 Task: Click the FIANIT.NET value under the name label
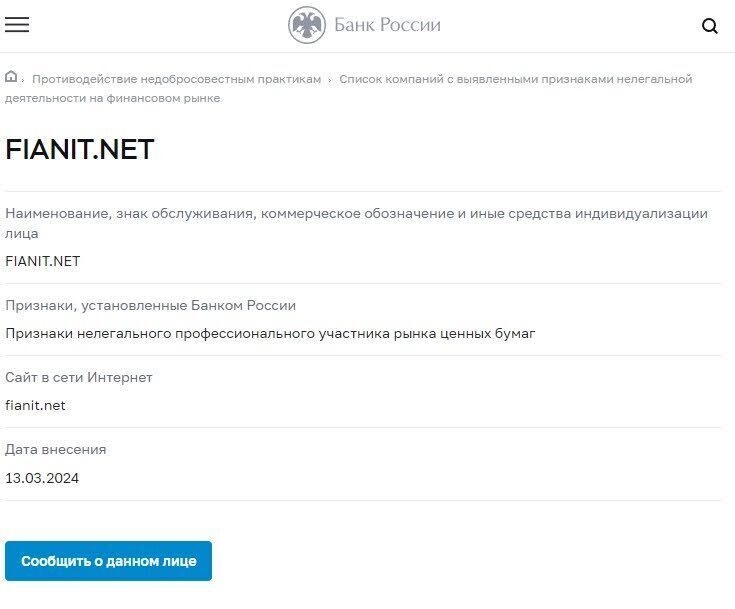click(42, 261)
